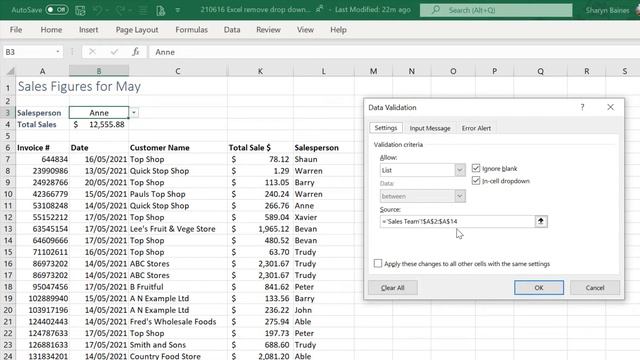Close the Data Validation dialog
This screenshot has width=640, height=360.
pyautogui.click(x=610, y=107)
